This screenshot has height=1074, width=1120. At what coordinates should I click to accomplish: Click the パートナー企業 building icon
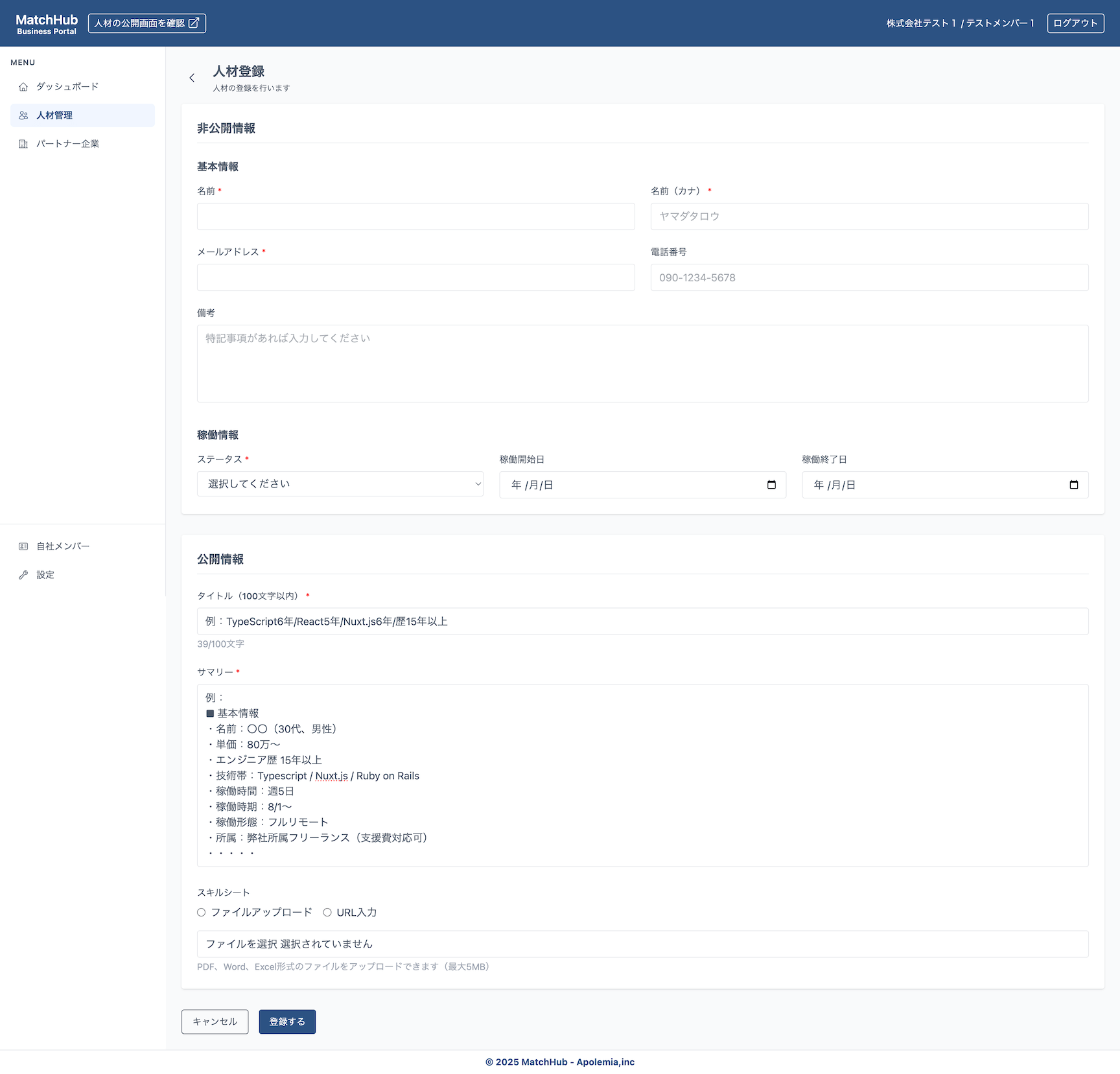[x=23, y=143]
